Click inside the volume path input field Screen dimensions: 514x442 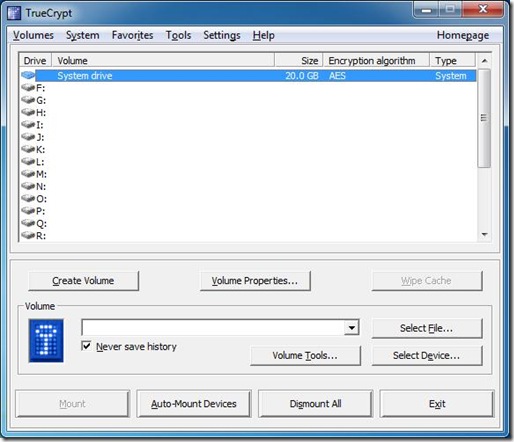pos(213,328)
